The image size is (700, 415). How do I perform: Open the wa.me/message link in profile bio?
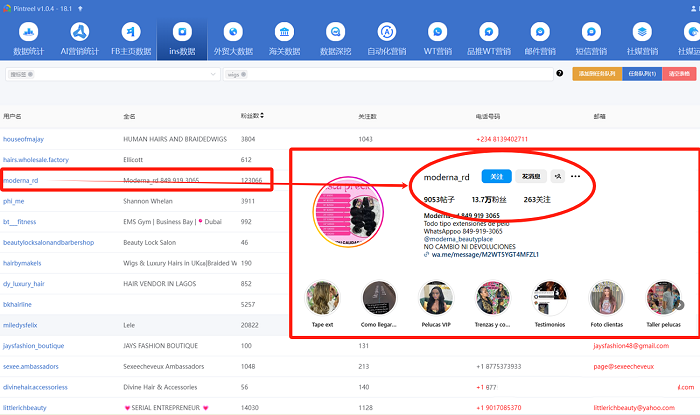pos(485,255)
